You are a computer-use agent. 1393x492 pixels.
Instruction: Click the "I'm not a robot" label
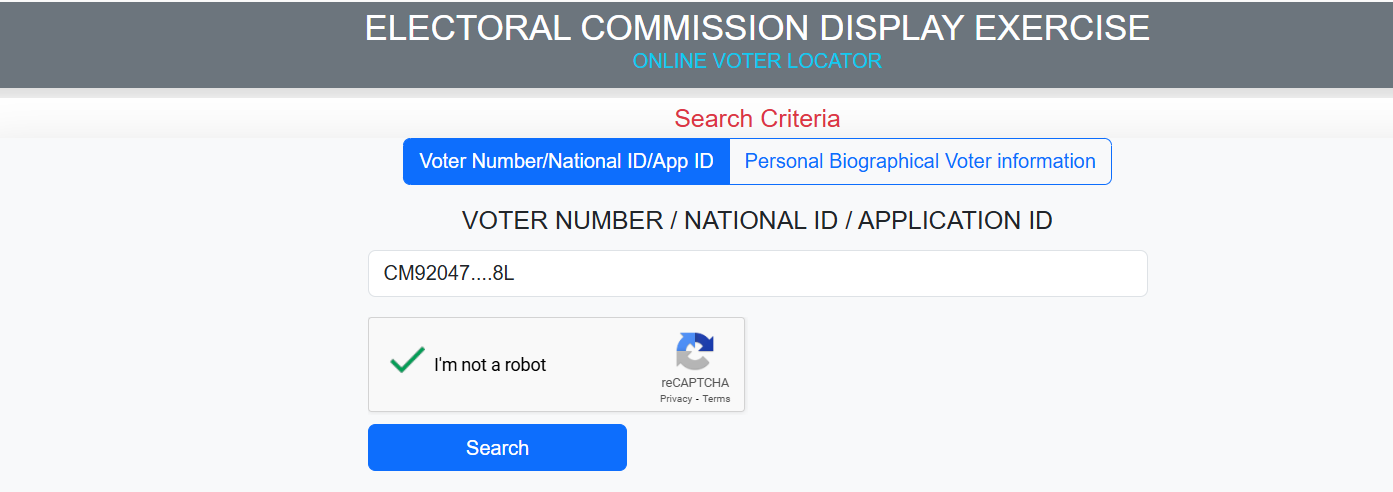coord(490,365)
